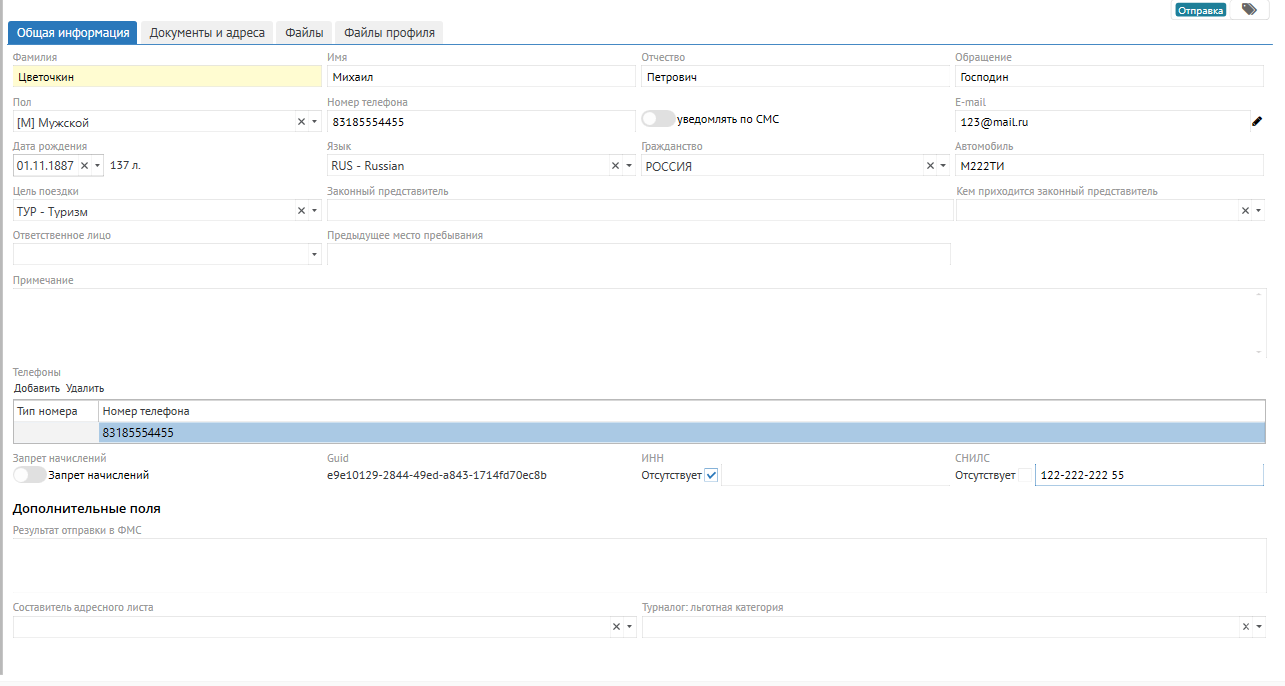Clear the Язык selection with X icon
Screen dimensions: 1285x686
click(615, 166)
